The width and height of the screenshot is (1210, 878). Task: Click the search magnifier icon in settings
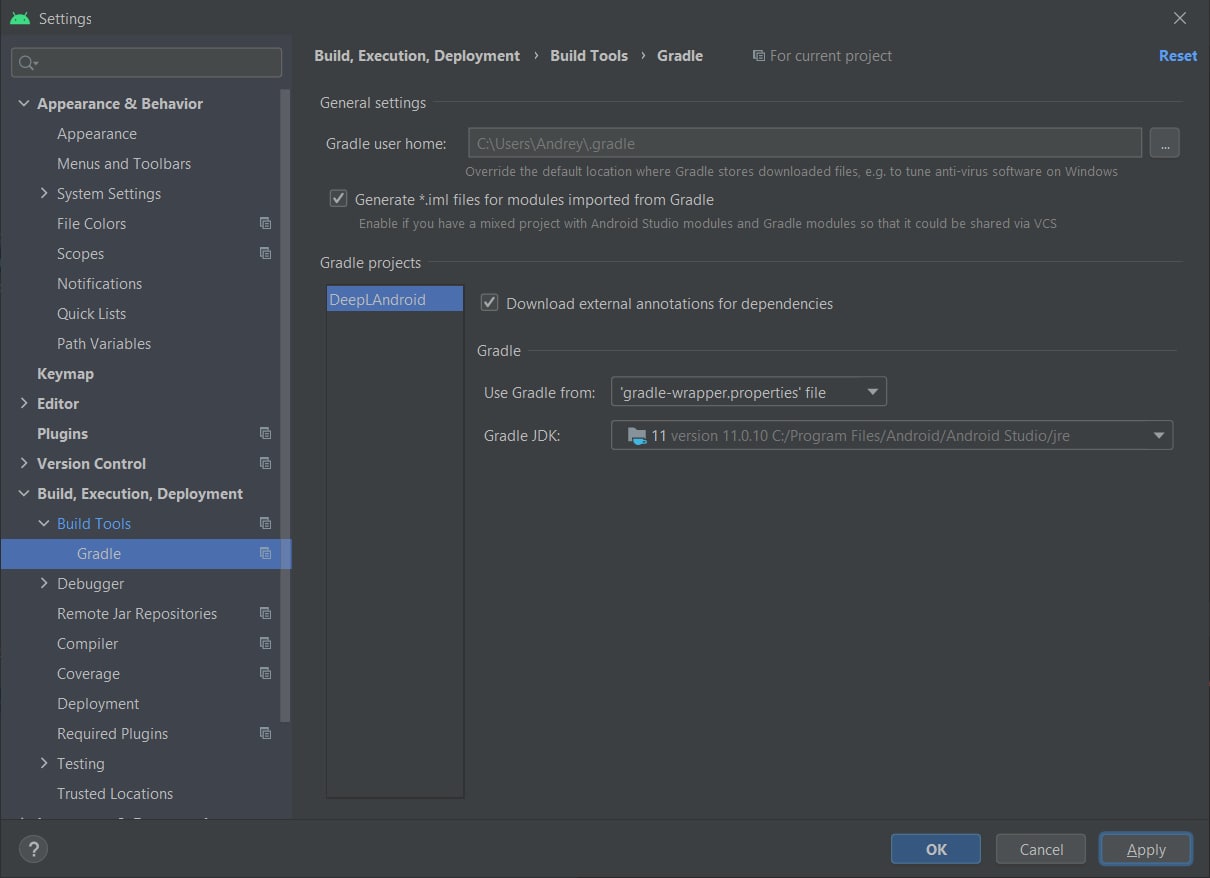coord(27,63)
